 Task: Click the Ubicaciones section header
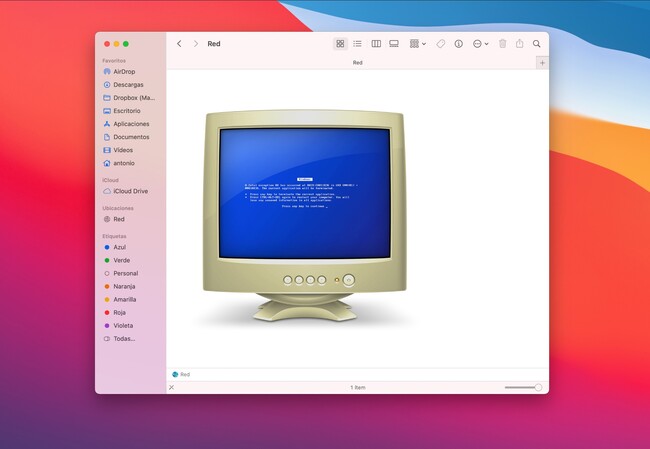(118, 208)
